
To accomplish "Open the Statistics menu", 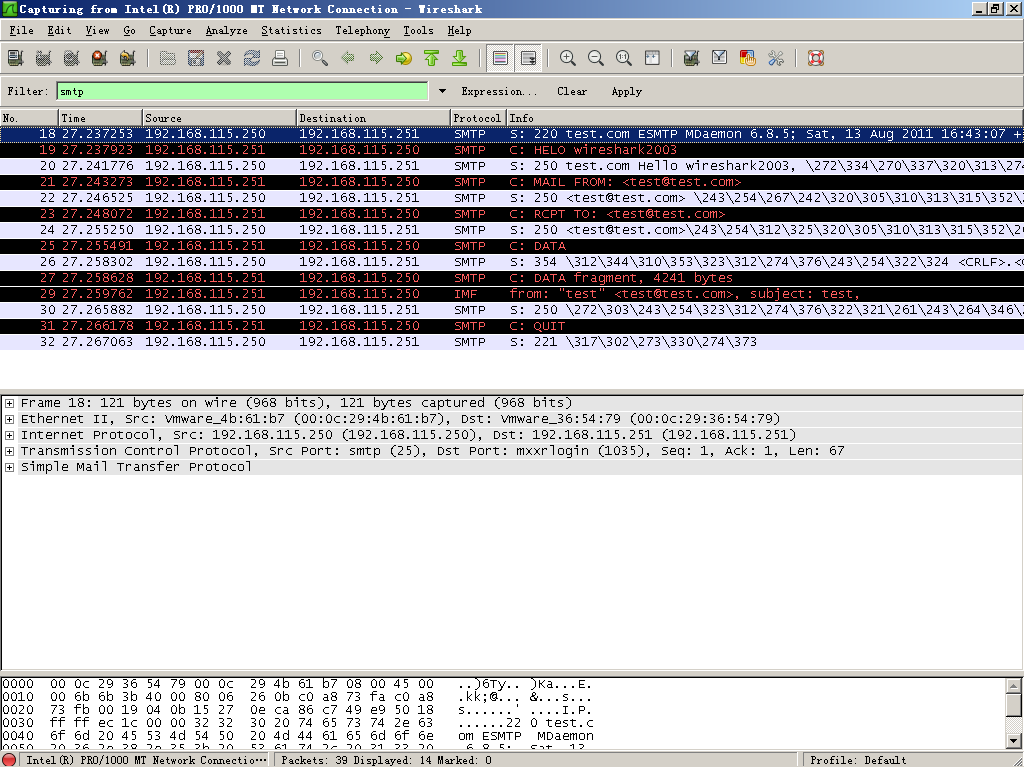I will point(291,31).
